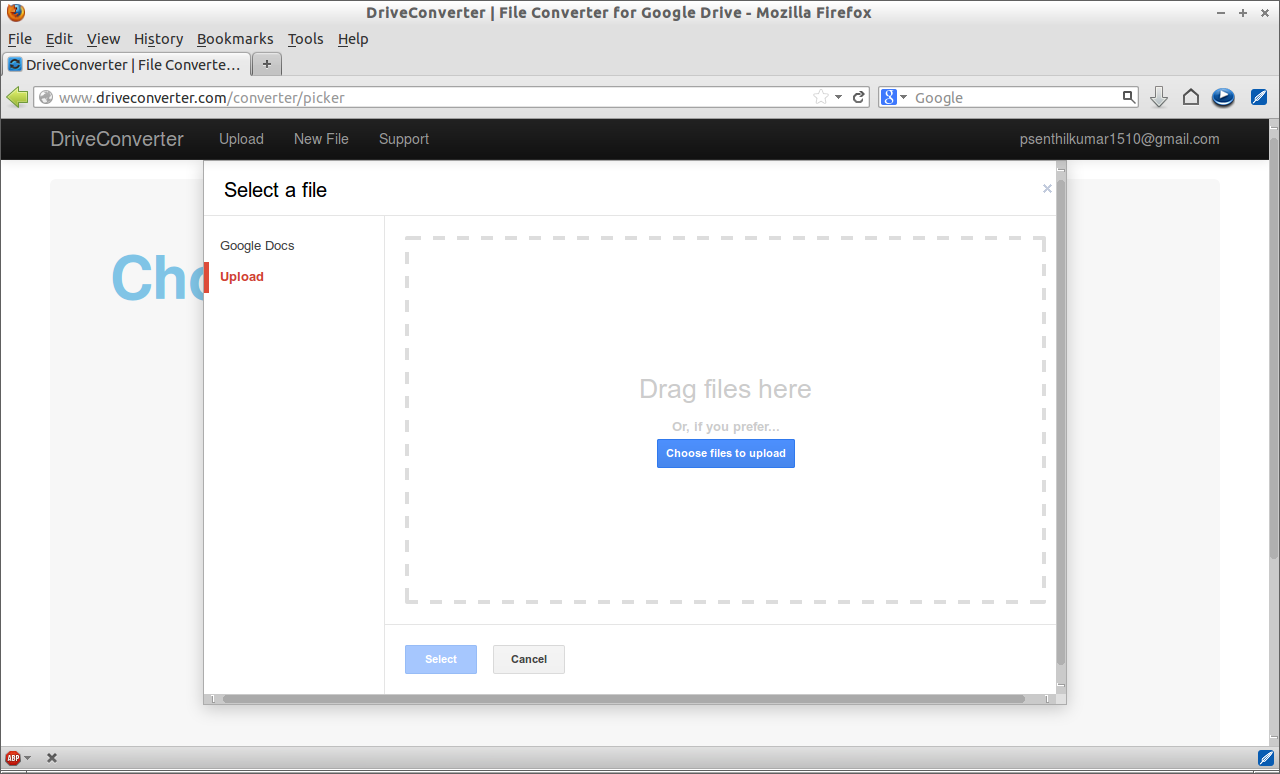Click the search magnifier icon
Image resolution: width=1280 pixels, height=774 pixels.
click(x=1128, y=97)
